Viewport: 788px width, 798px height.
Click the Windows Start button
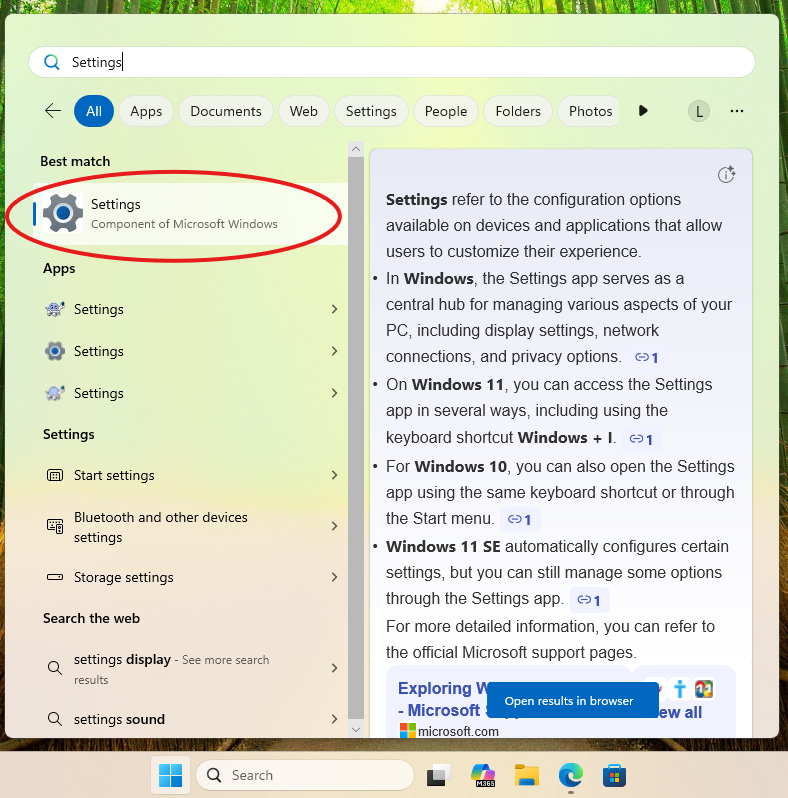[170, 775]
